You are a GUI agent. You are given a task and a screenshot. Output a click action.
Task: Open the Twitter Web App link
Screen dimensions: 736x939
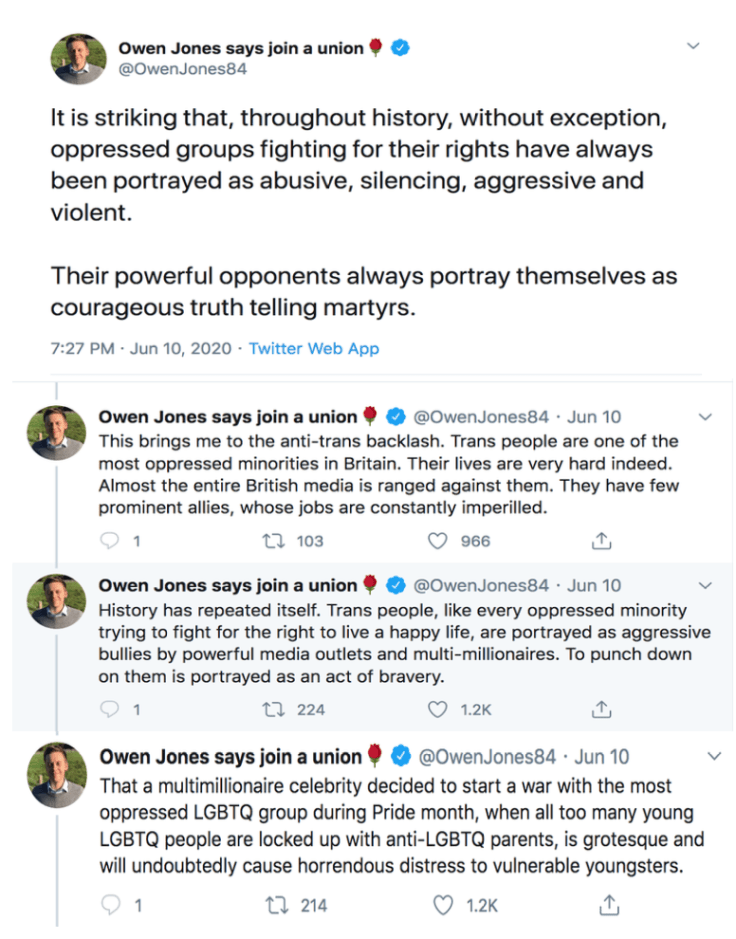313,349
